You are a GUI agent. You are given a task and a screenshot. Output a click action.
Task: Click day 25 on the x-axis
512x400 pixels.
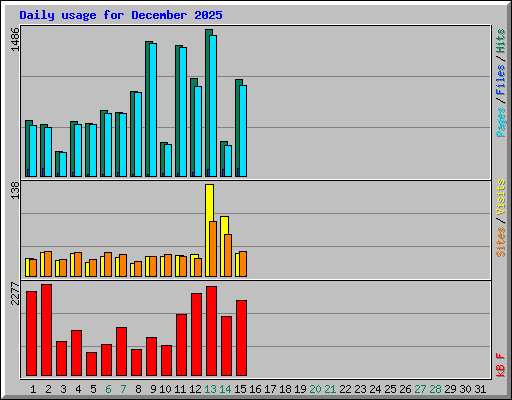click(390, 389)
